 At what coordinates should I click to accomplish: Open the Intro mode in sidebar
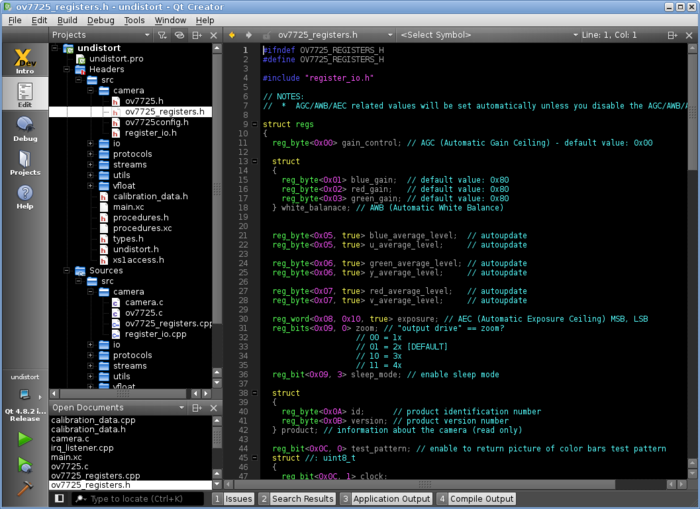[25, 60]
